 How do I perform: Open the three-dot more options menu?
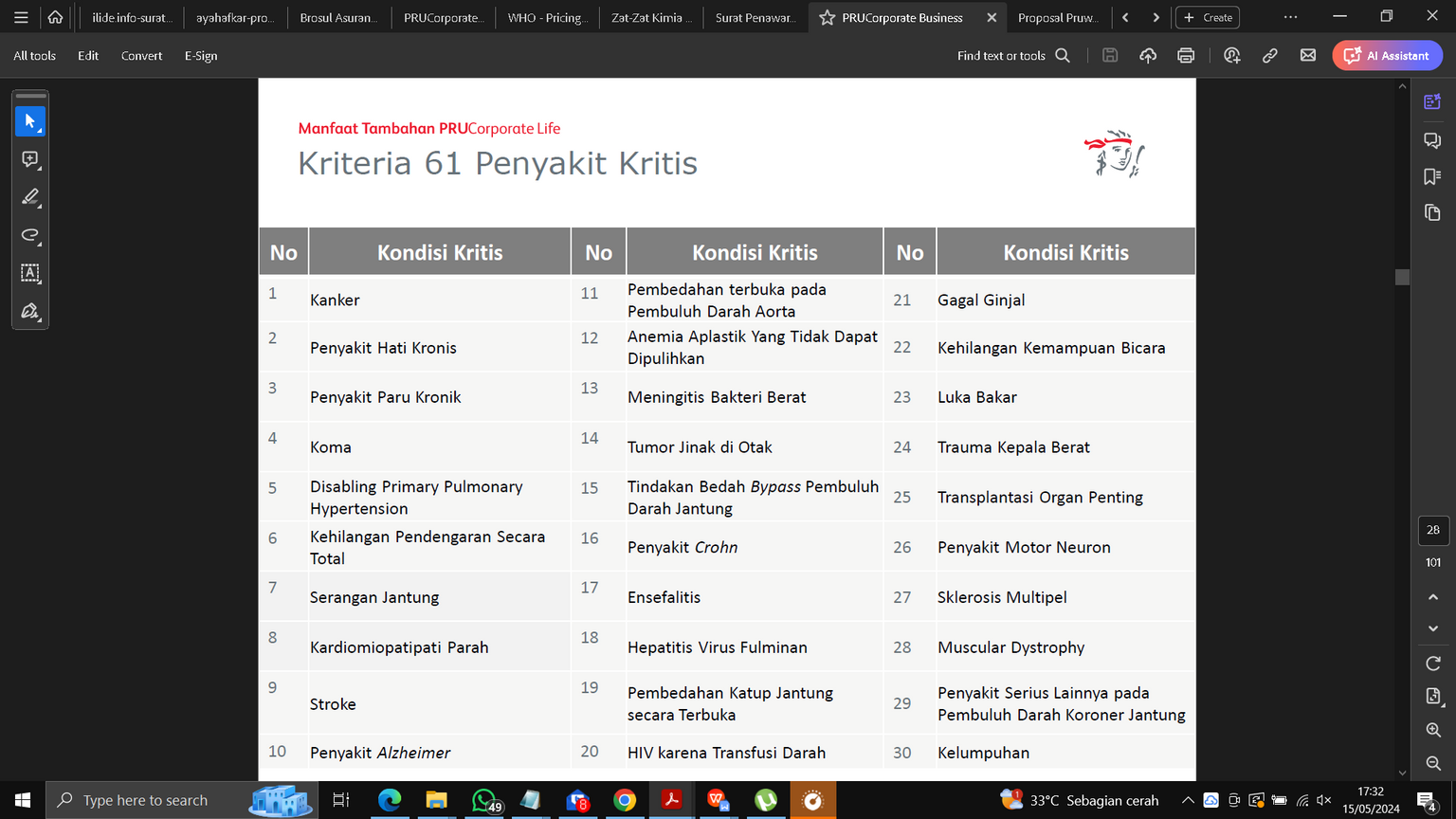click(x=1290, y=17)
